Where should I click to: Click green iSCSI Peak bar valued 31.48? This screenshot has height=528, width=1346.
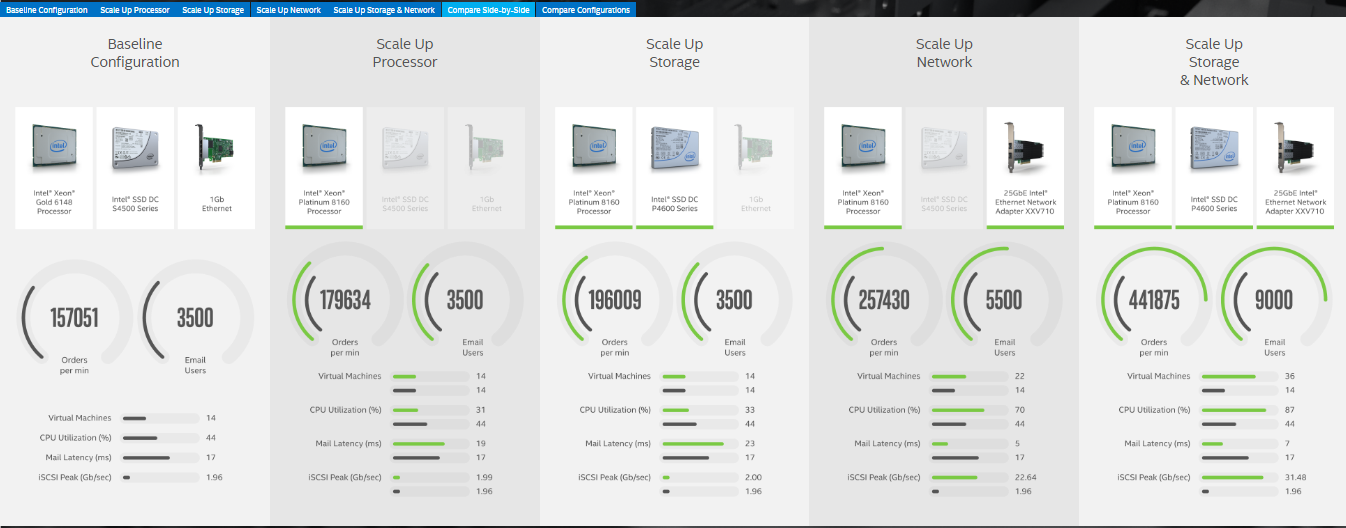tap(1239, 477)
